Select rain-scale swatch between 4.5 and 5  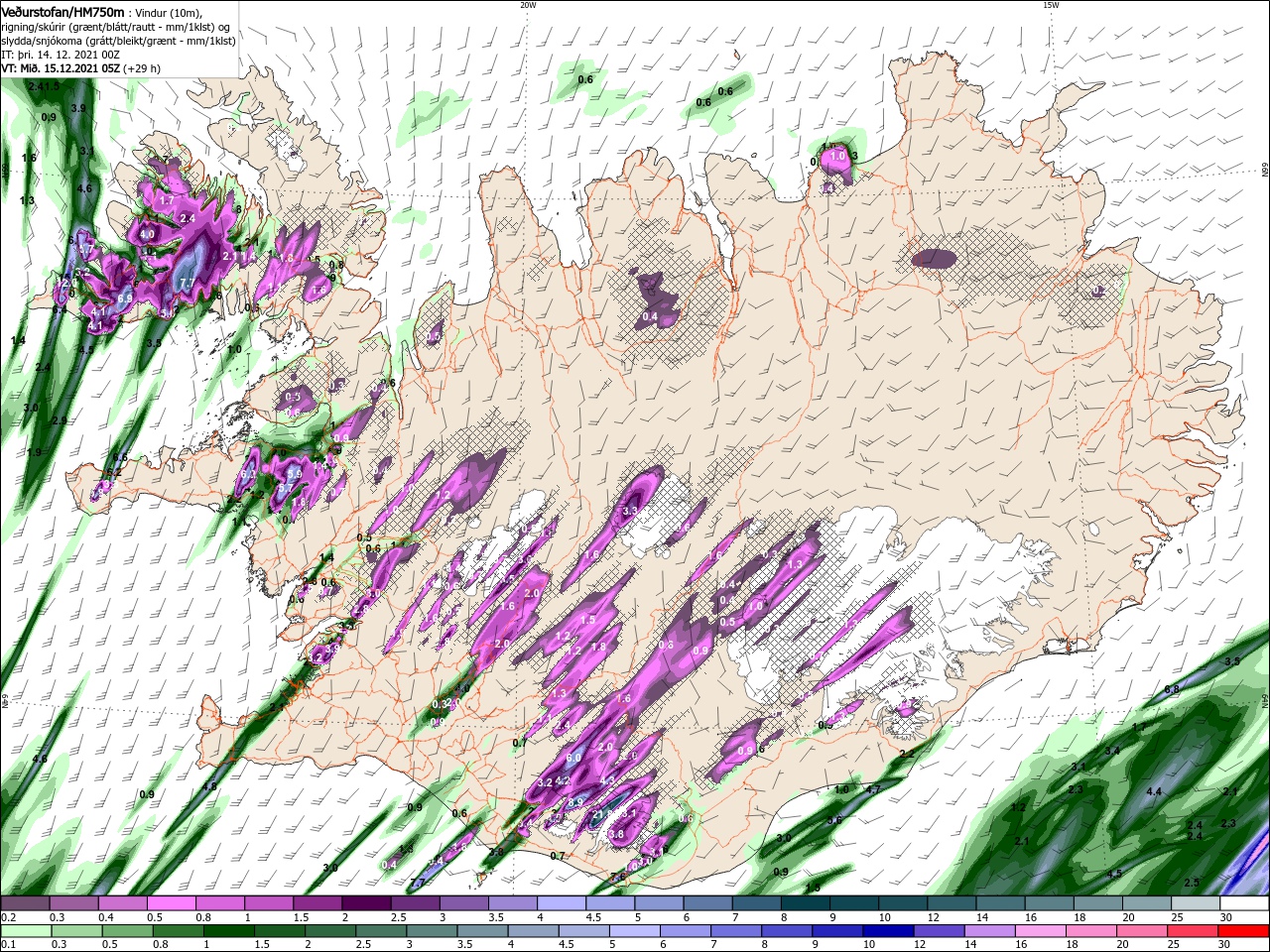pos(583,931)
